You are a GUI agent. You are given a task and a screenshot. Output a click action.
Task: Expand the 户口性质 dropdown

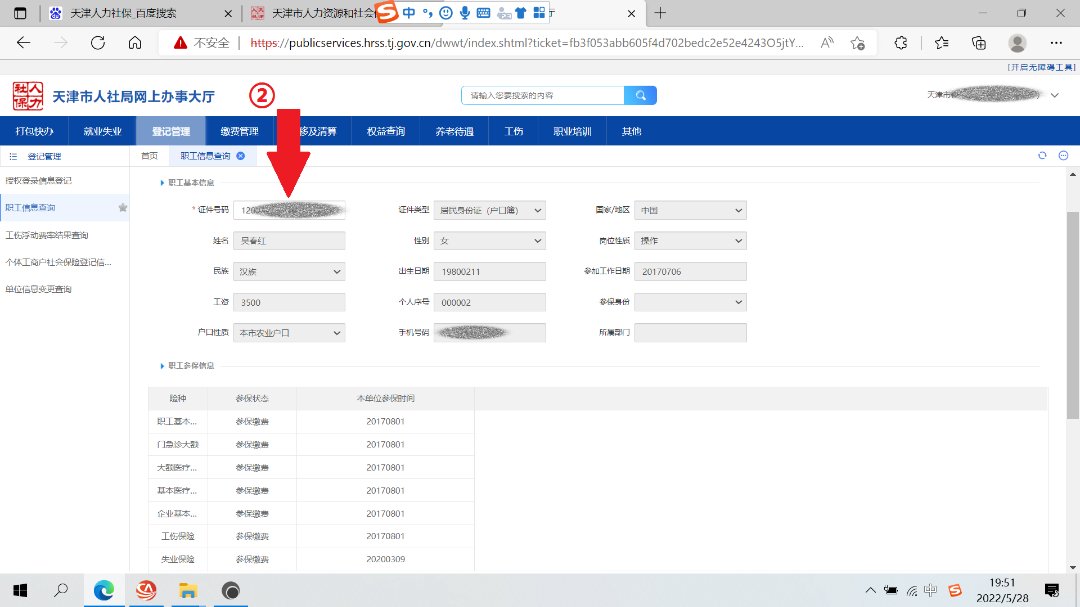[289, 333]
